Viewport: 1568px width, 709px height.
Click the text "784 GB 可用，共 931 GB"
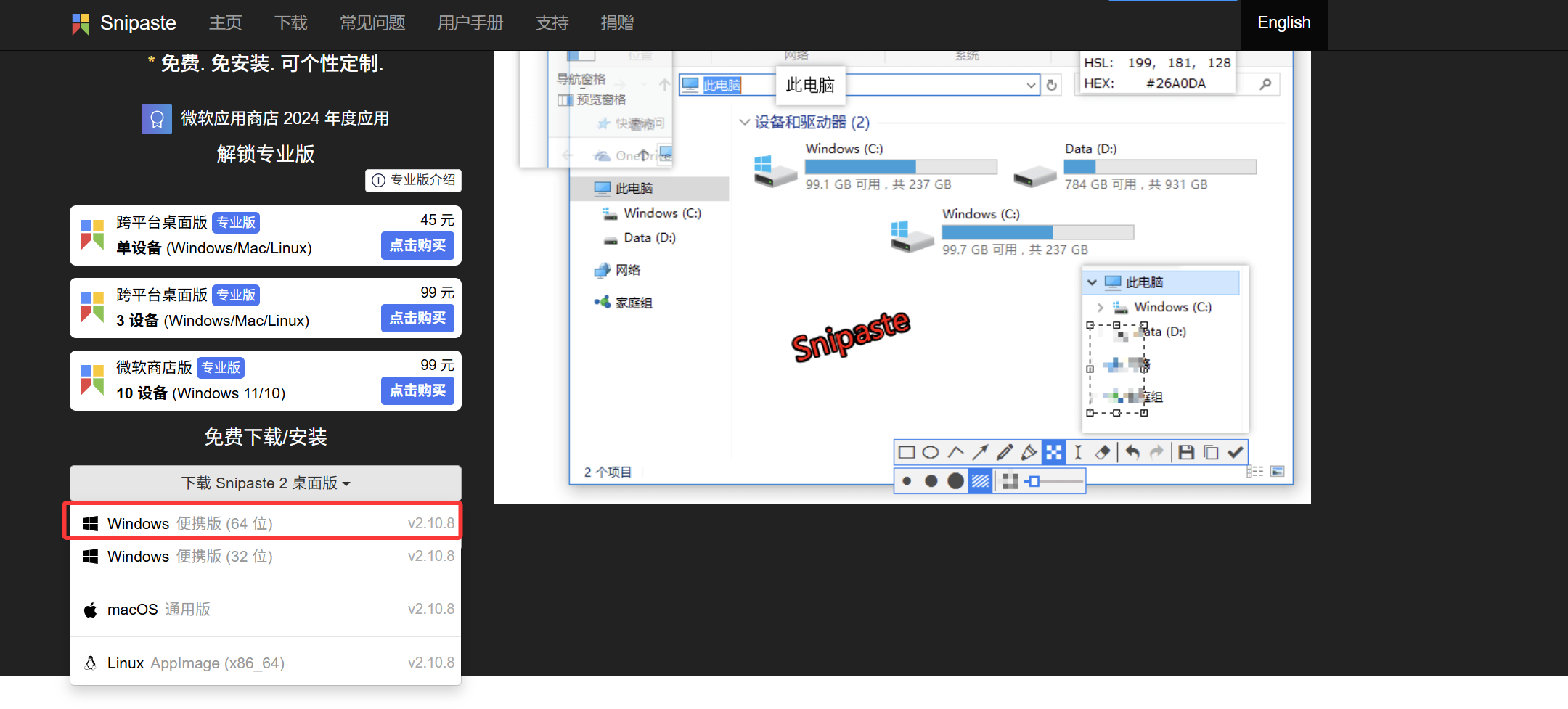pyautogui.click(x=1136, y=185)
